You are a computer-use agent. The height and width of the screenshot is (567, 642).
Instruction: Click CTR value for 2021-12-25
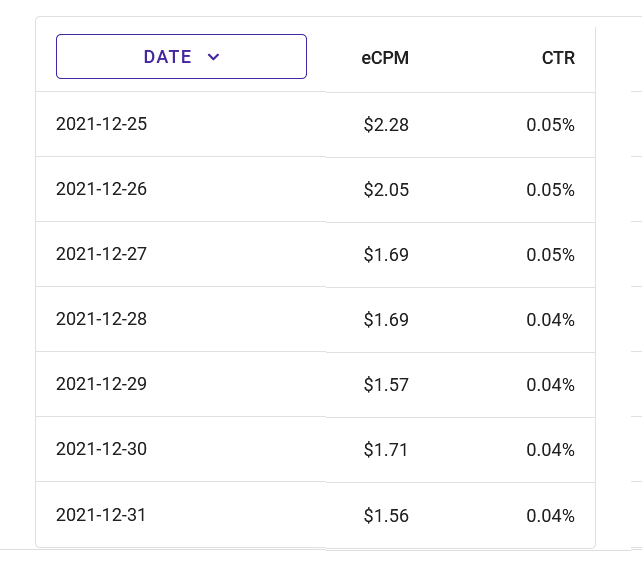click(550, 125)
